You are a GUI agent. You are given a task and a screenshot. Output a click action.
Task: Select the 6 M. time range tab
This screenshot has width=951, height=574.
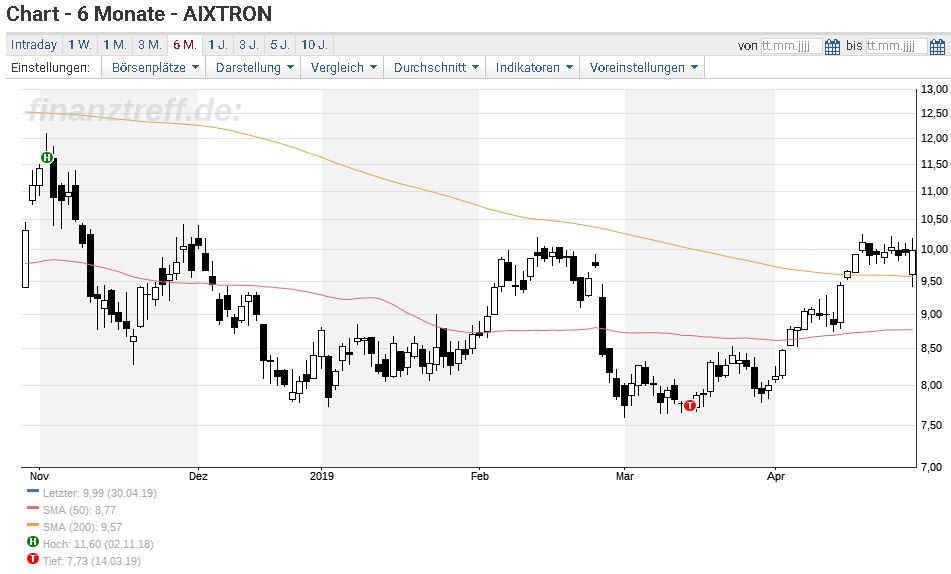click(184, 45)
